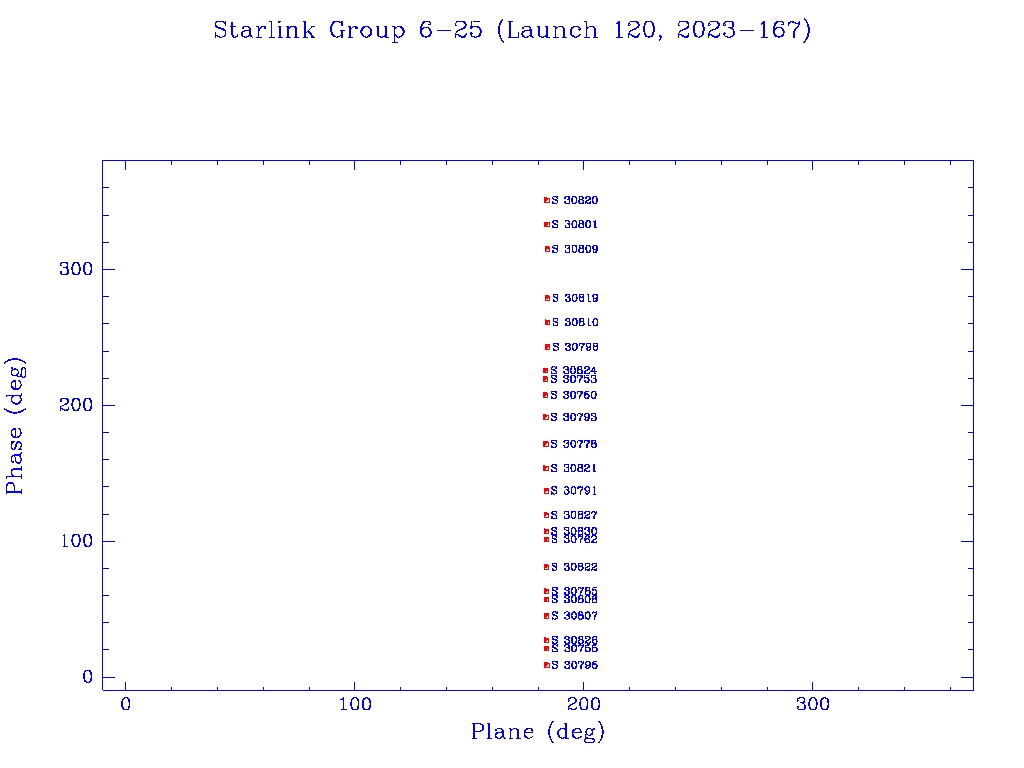Click the 200 tick label on Plane axis
Image resolution: width=1024 pixels, height=768 pixels.
[x=584, y=705]
